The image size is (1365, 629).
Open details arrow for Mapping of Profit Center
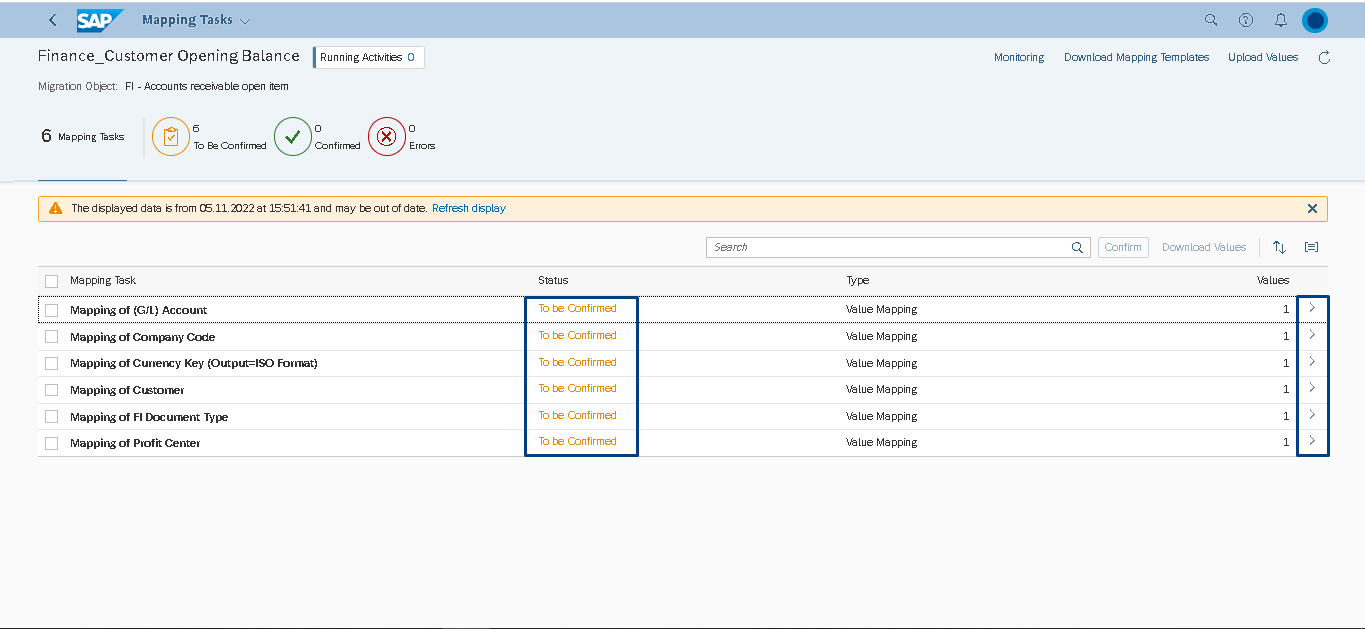coord(1312,441)
